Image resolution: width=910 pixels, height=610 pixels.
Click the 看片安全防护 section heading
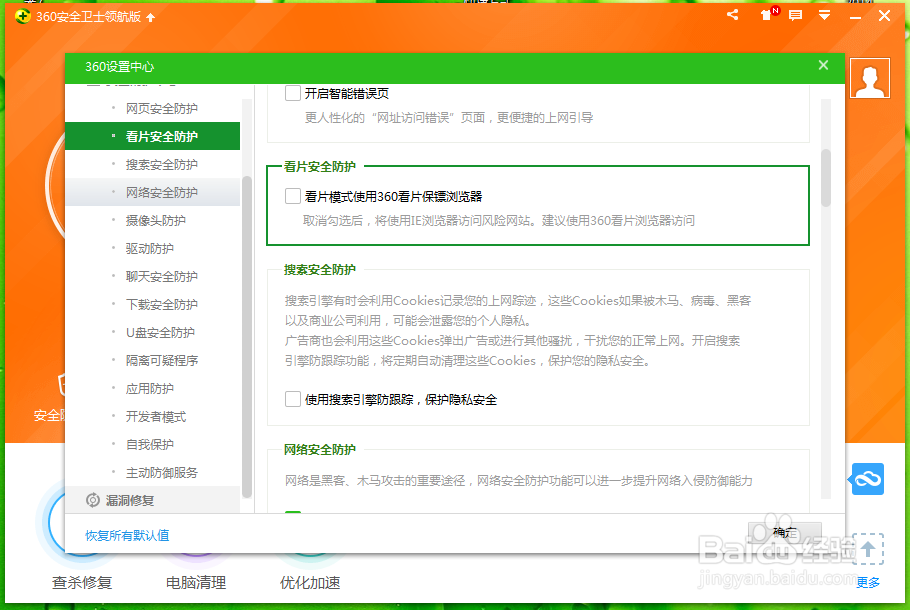point(319,167)
